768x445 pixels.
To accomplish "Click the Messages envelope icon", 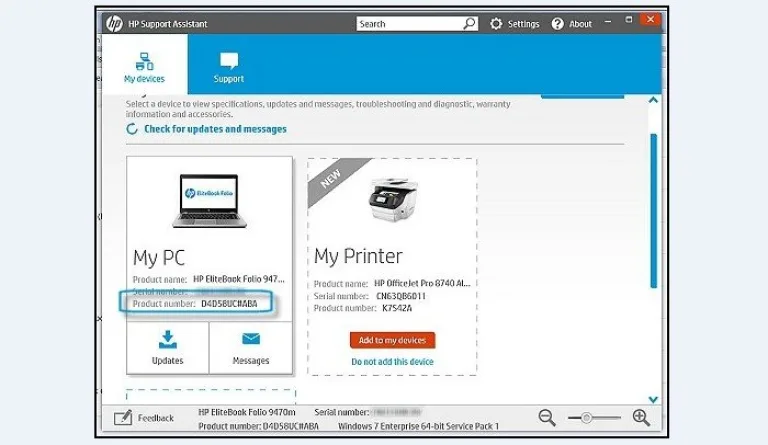I will click(x=251, y=339).
